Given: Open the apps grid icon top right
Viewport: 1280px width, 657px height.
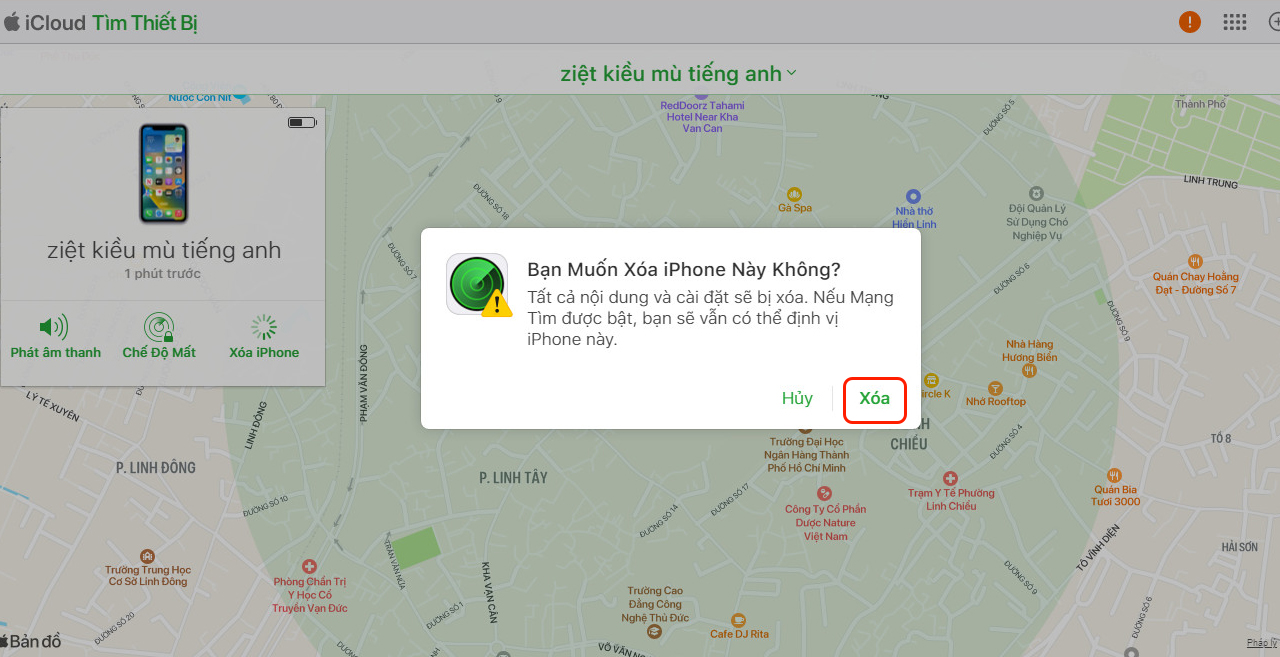Looking at the screenshot, I should coord(1235,21).
